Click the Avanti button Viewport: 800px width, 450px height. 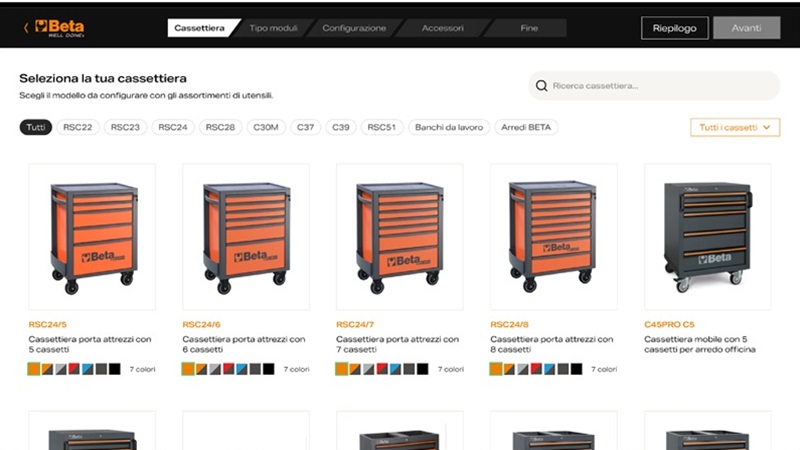(746, 28)
